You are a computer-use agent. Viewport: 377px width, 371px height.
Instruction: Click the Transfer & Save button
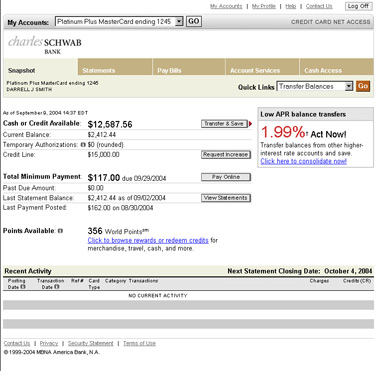coord(224,124)
